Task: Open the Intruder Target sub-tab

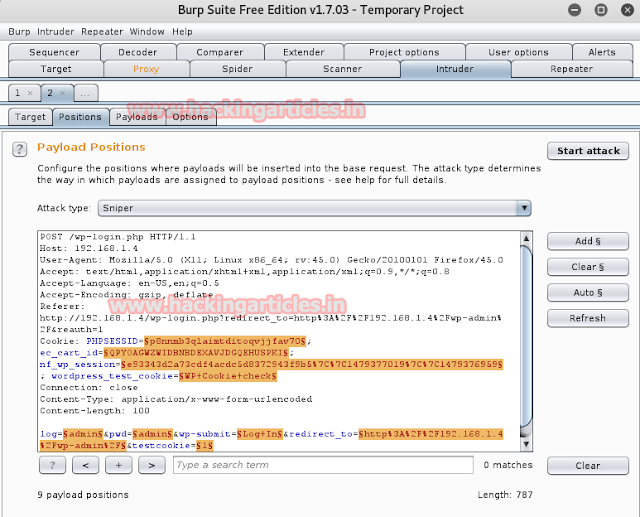Action: [30, 117]
